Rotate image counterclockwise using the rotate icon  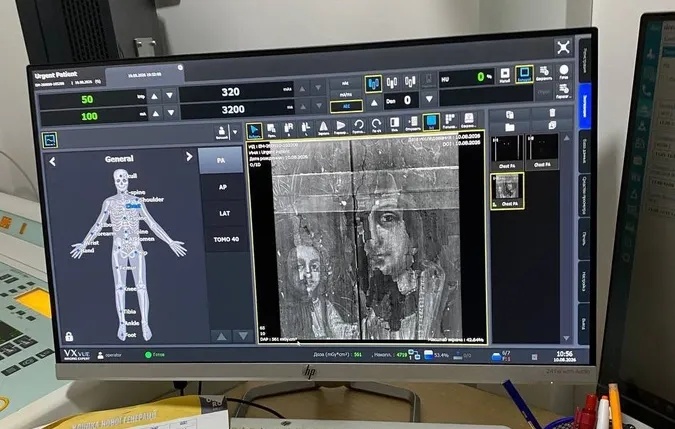point(358,126)
